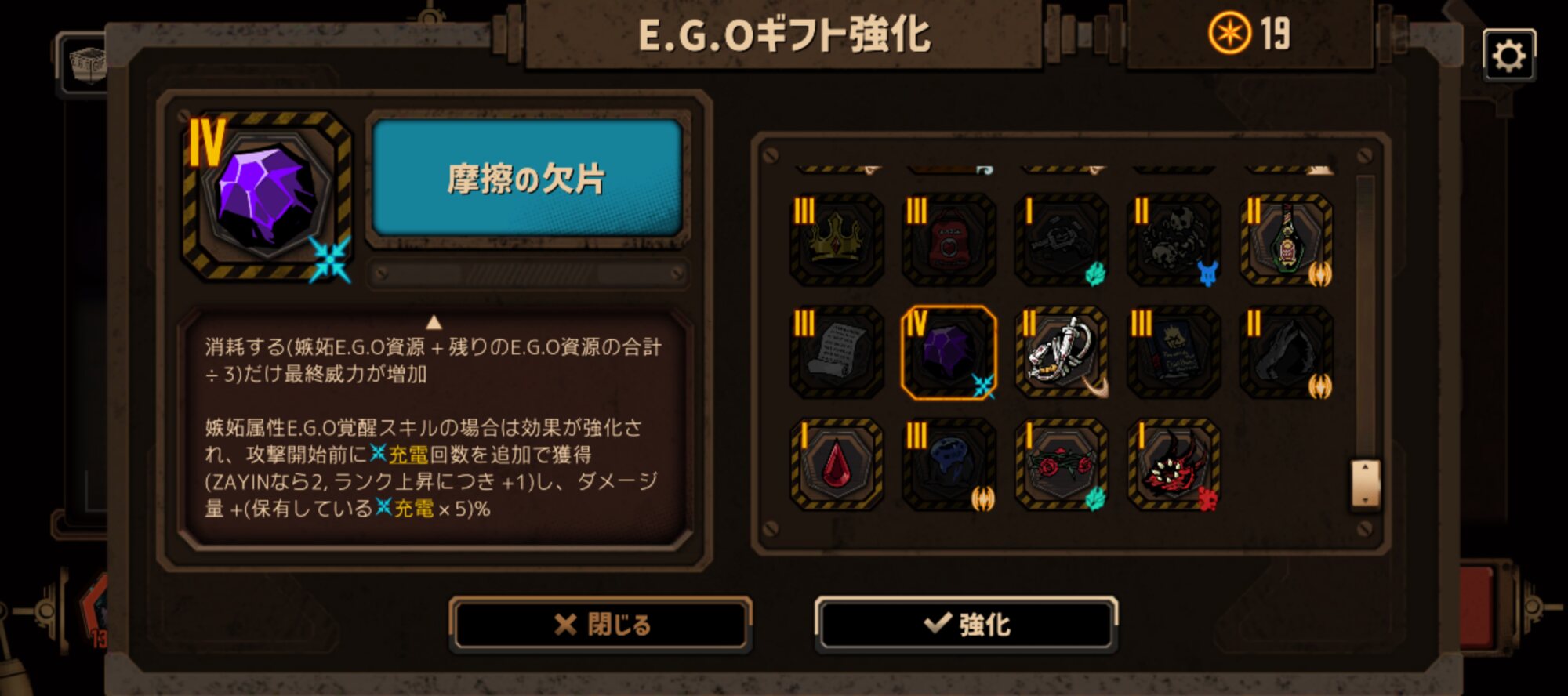This screenshot has height=696, width=1568.
Task: Collapse description using the small up triangle
Action: click(x=434, y=322)
